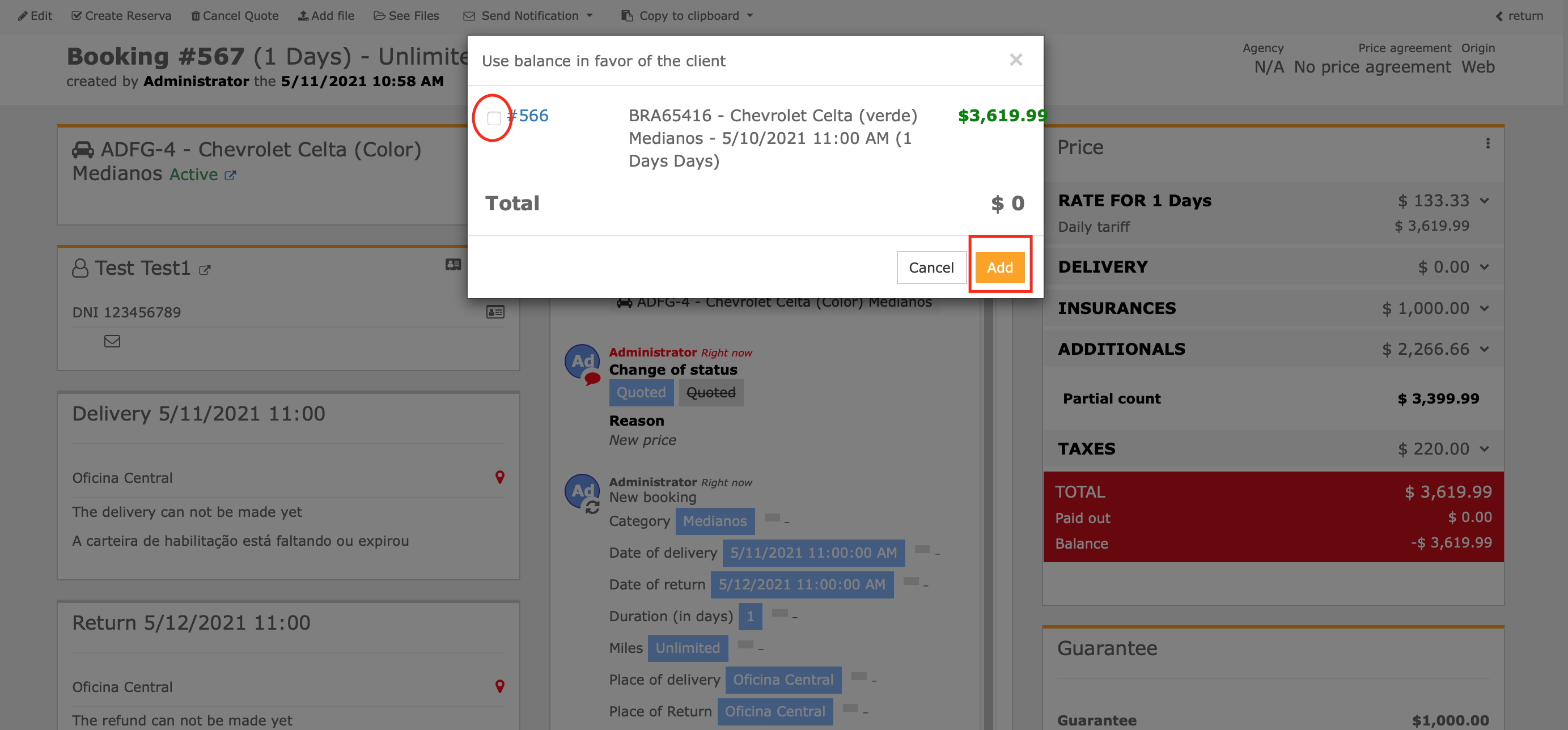Image resolution: width=1568 pixels, height=730 pixels.
Task: Click Date of delivery value badge
Action: click(x=813, y=553)
